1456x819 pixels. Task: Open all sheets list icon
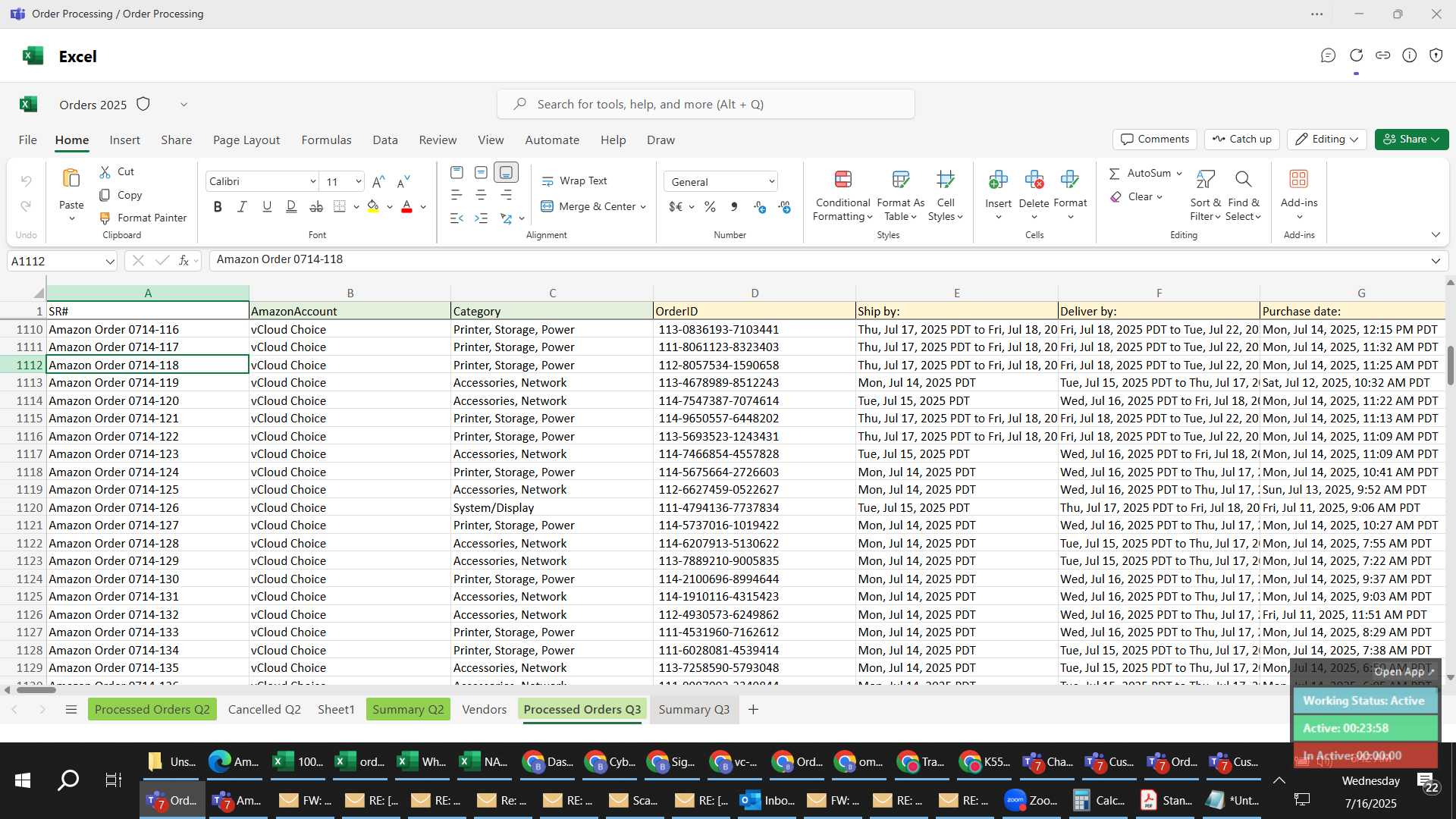(x=71, y=709)
